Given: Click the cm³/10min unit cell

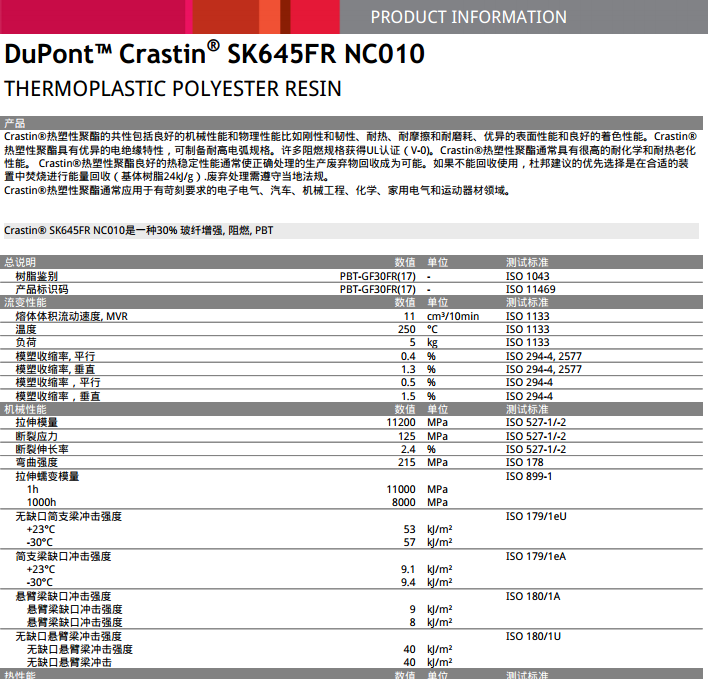Looking at the screenshot, I should point(453,316).
